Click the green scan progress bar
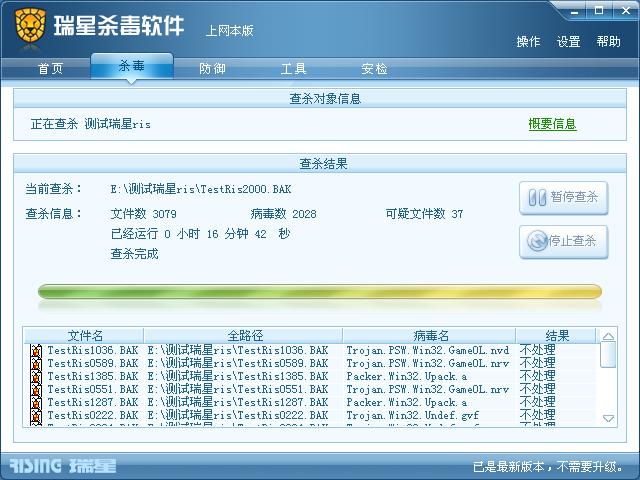640x480 pixels. coord(320,291)
